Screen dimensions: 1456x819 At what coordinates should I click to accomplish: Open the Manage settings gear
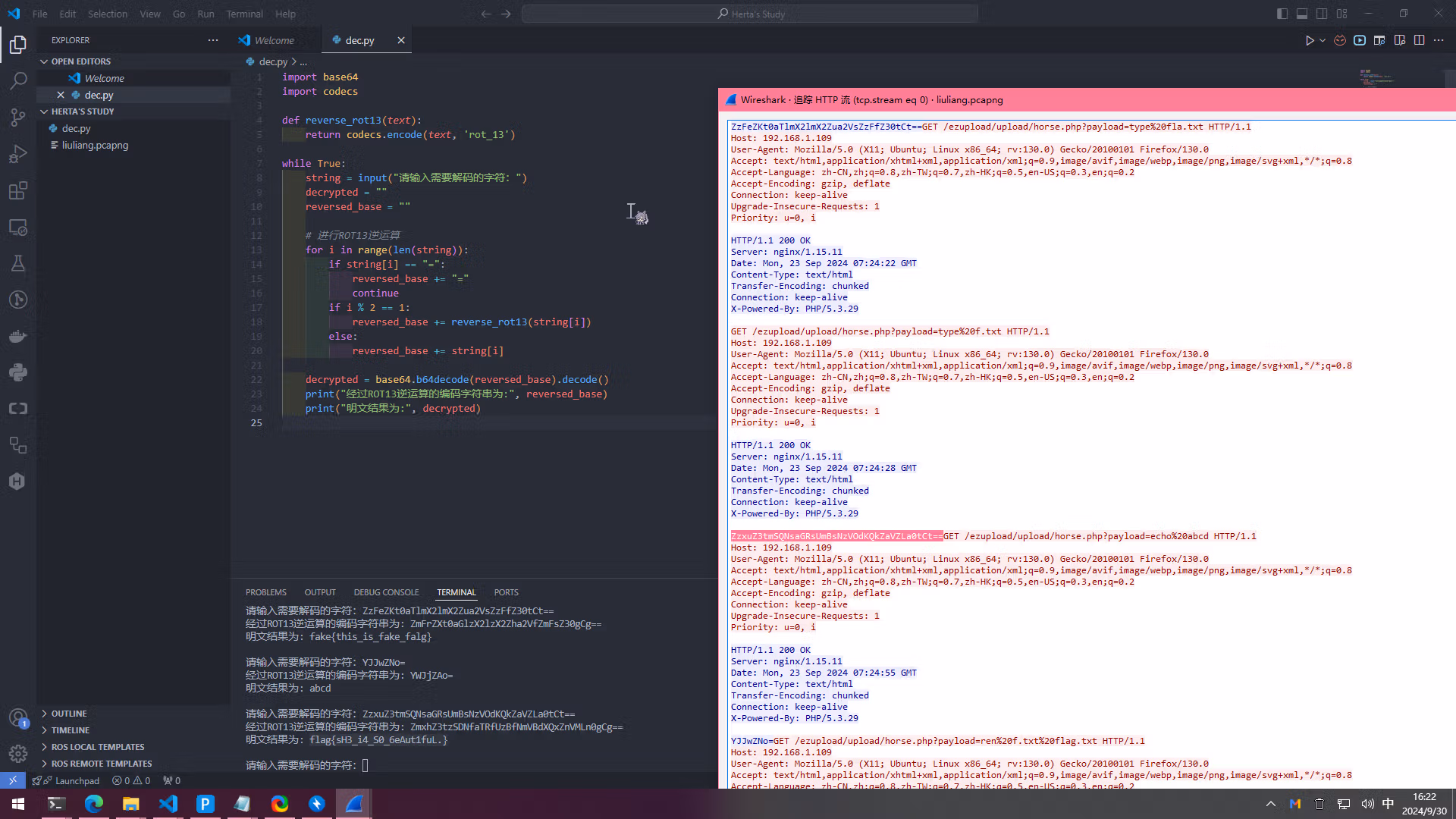pos(18,753)
